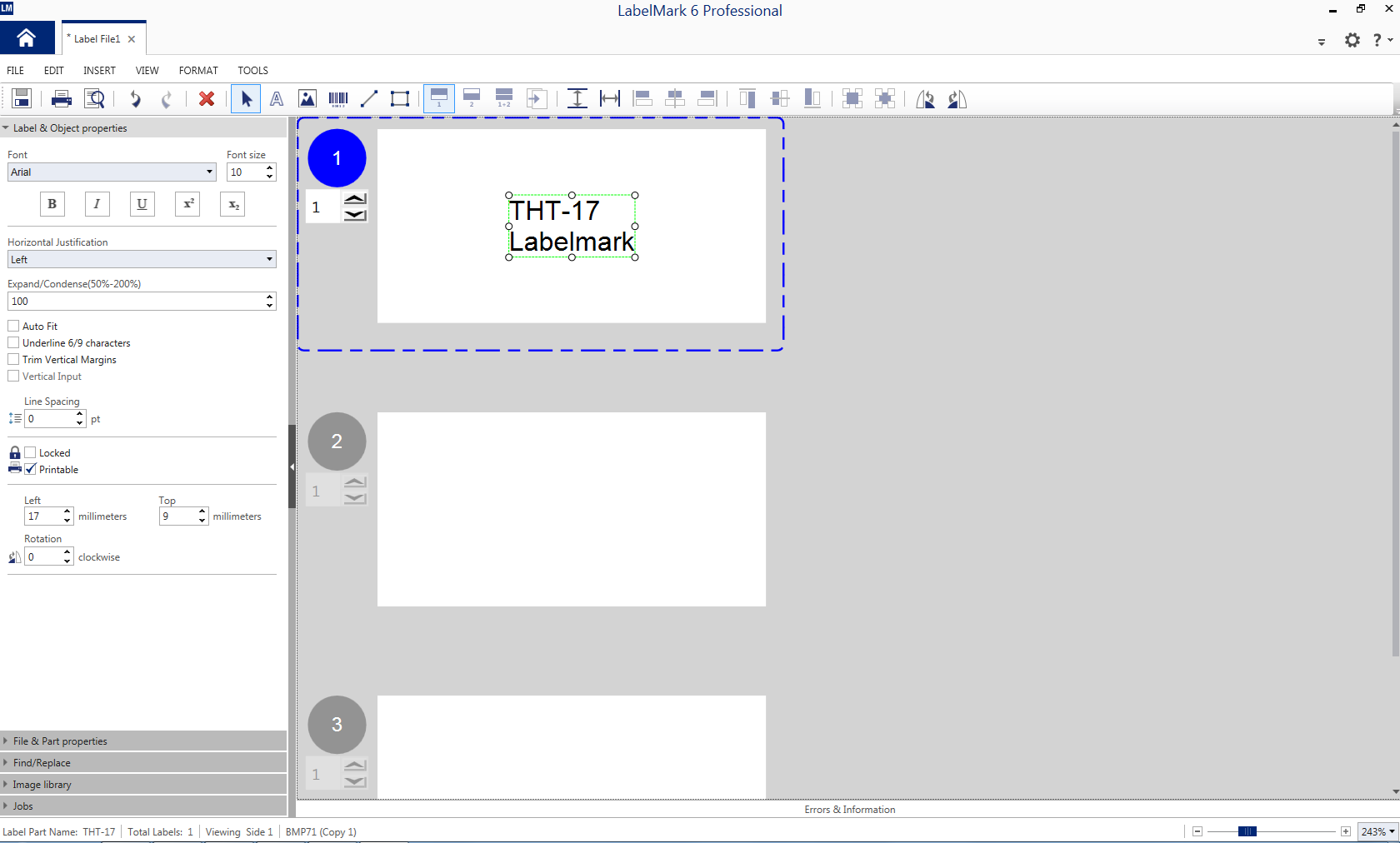Screen dimensions: 1400x843
Task: Open the FILE menu
Action: click(15, 71)
